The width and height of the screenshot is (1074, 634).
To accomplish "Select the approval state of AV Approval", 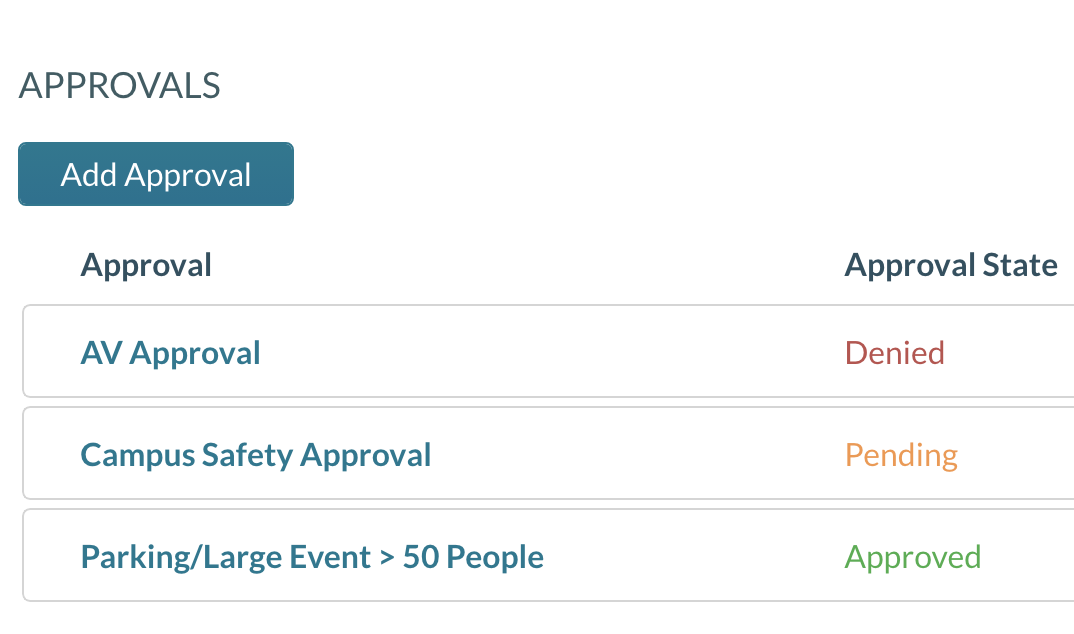I will point(894,353).
